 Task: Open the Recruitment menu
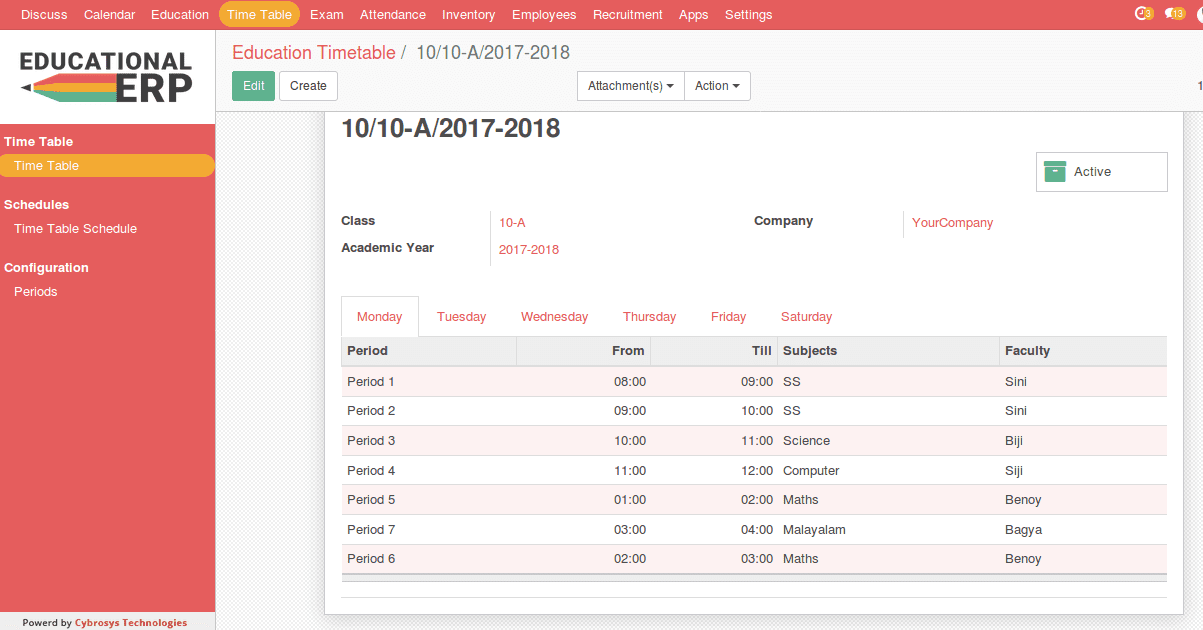tap(627, 14)
